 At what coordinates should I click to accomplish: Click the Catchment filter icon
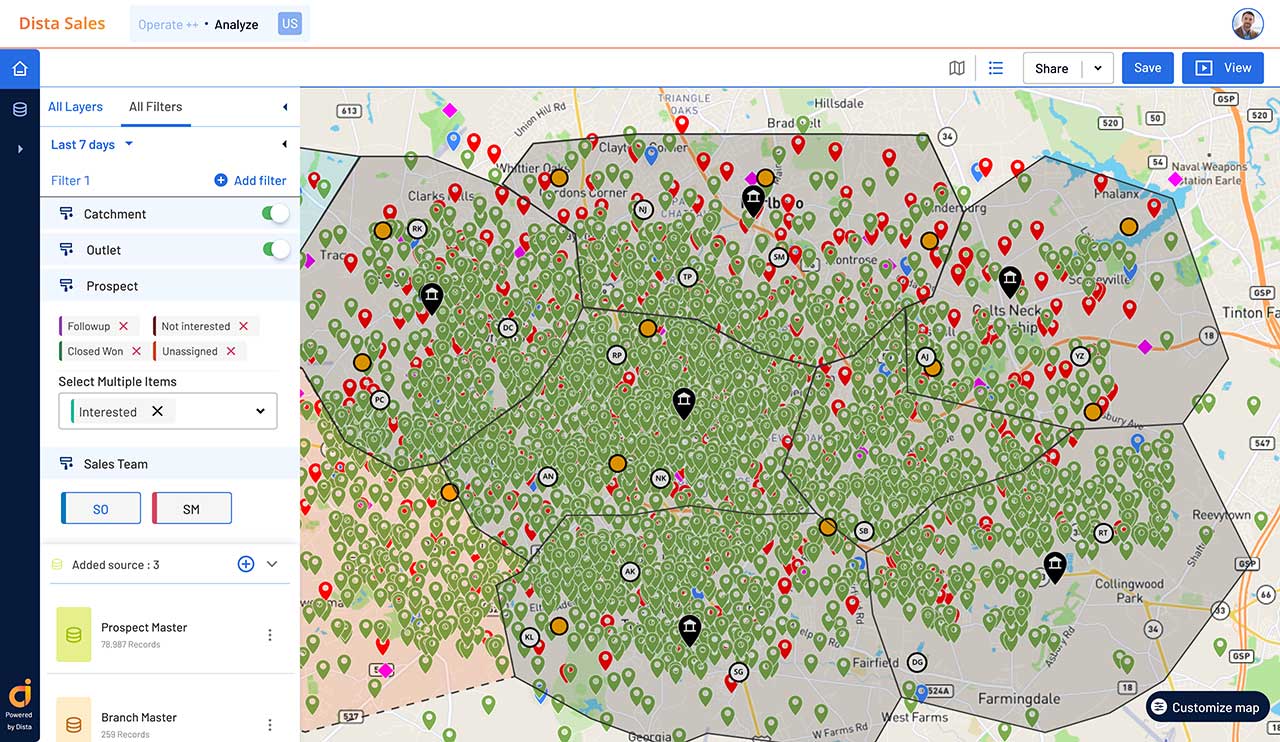[67, 214]
